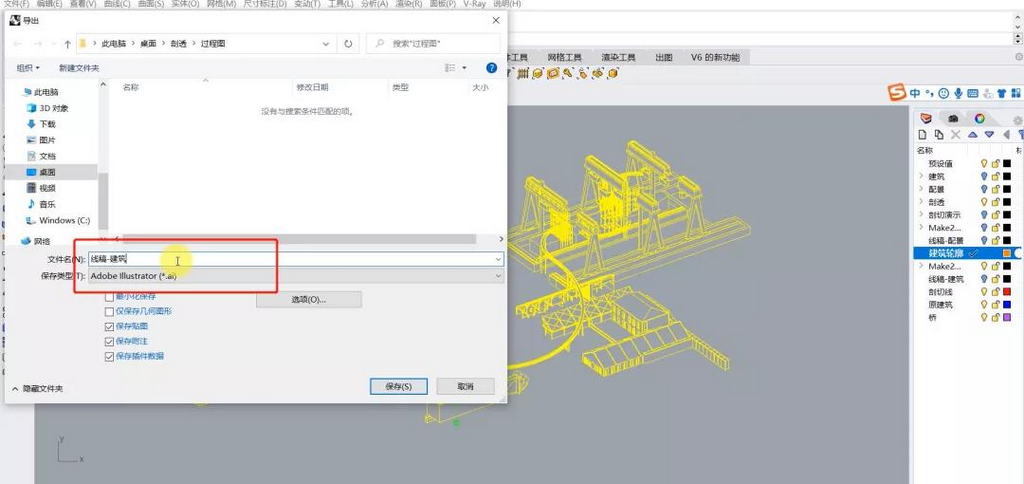Open the blue help icon in the dialog
1024x484 pixels.
491,68
